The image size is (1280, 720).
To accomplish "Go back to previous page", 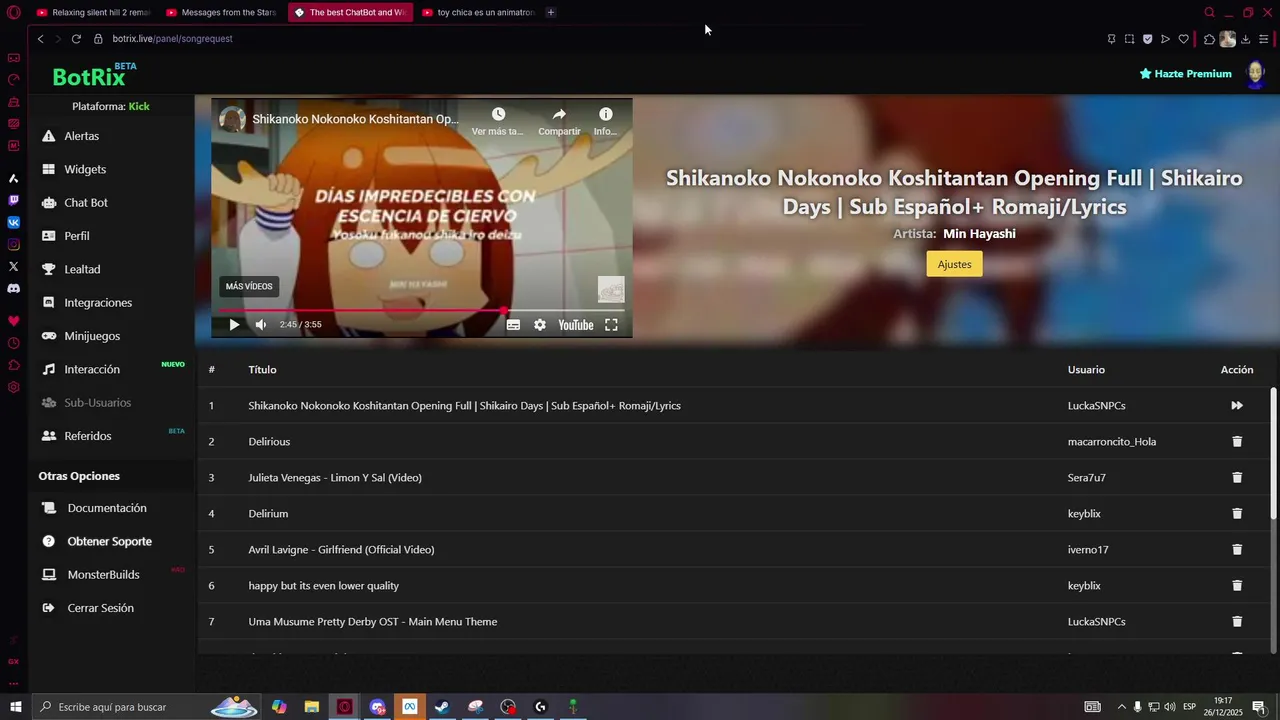I will click(x=40, y=39).
